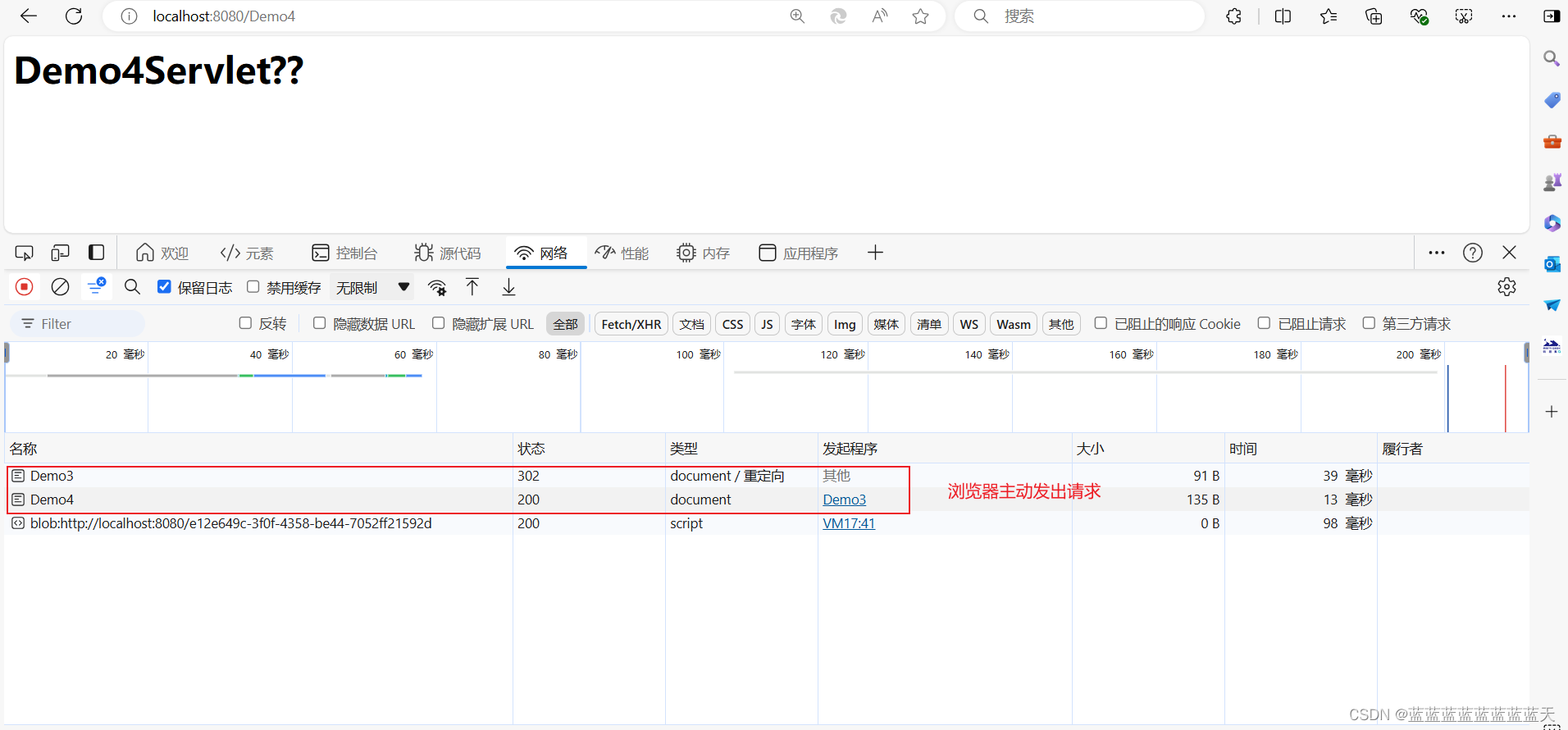Toggle the Edge sidebar panel icon
This screenshot has height=730, width=1568.
pyautogui.click(x=1552, y=16)
